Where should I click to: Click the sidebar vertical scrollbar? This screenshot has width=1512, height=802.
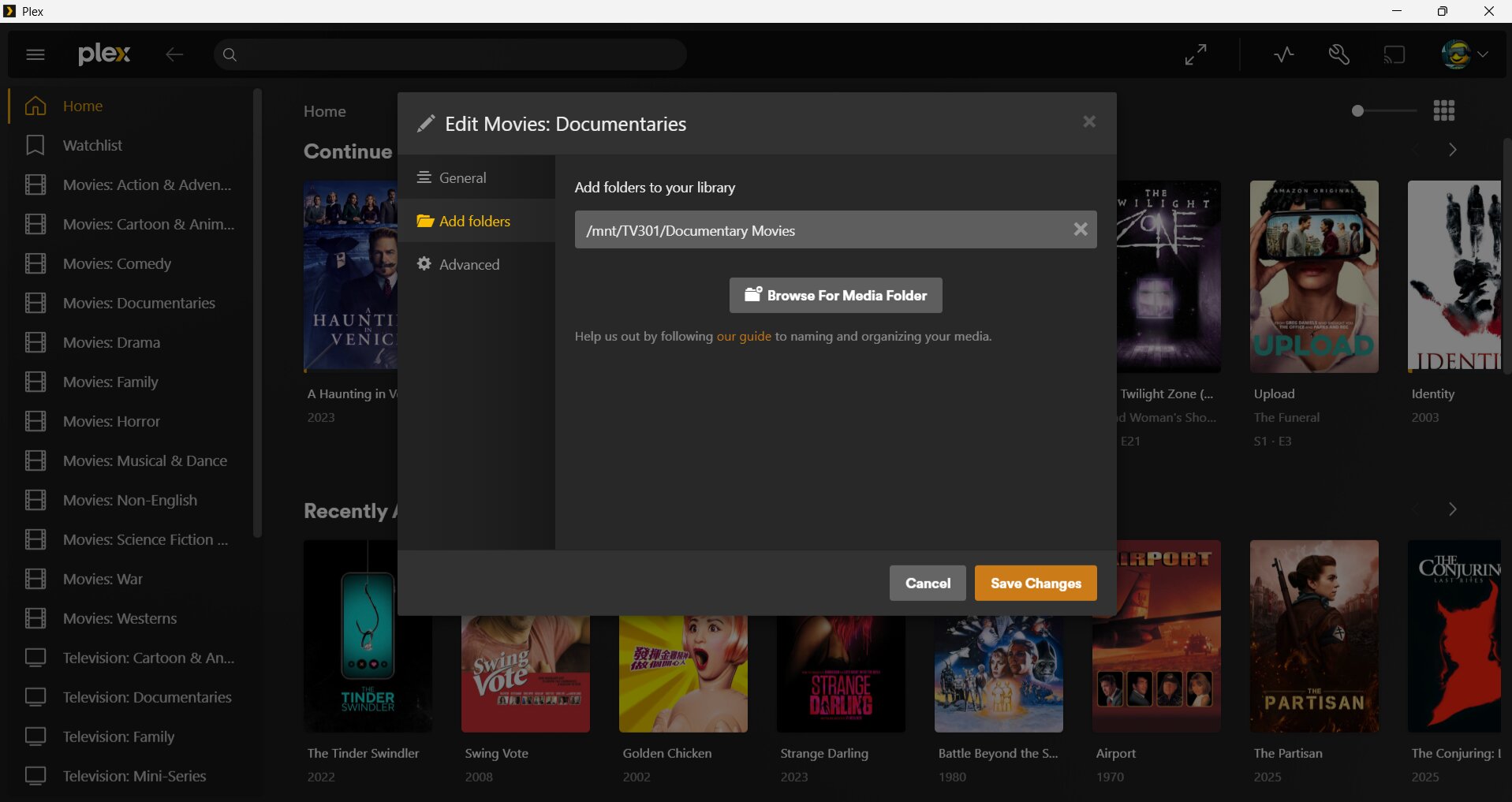pyautogui.click(x=257, y=314)
